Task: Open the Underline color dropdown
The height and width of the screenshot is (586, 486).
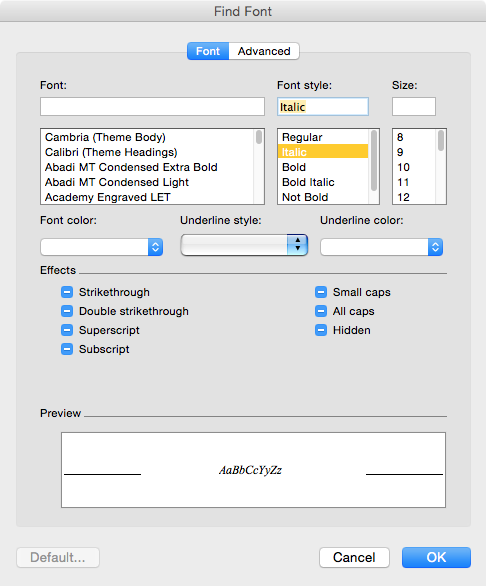Action: [381, 247]
